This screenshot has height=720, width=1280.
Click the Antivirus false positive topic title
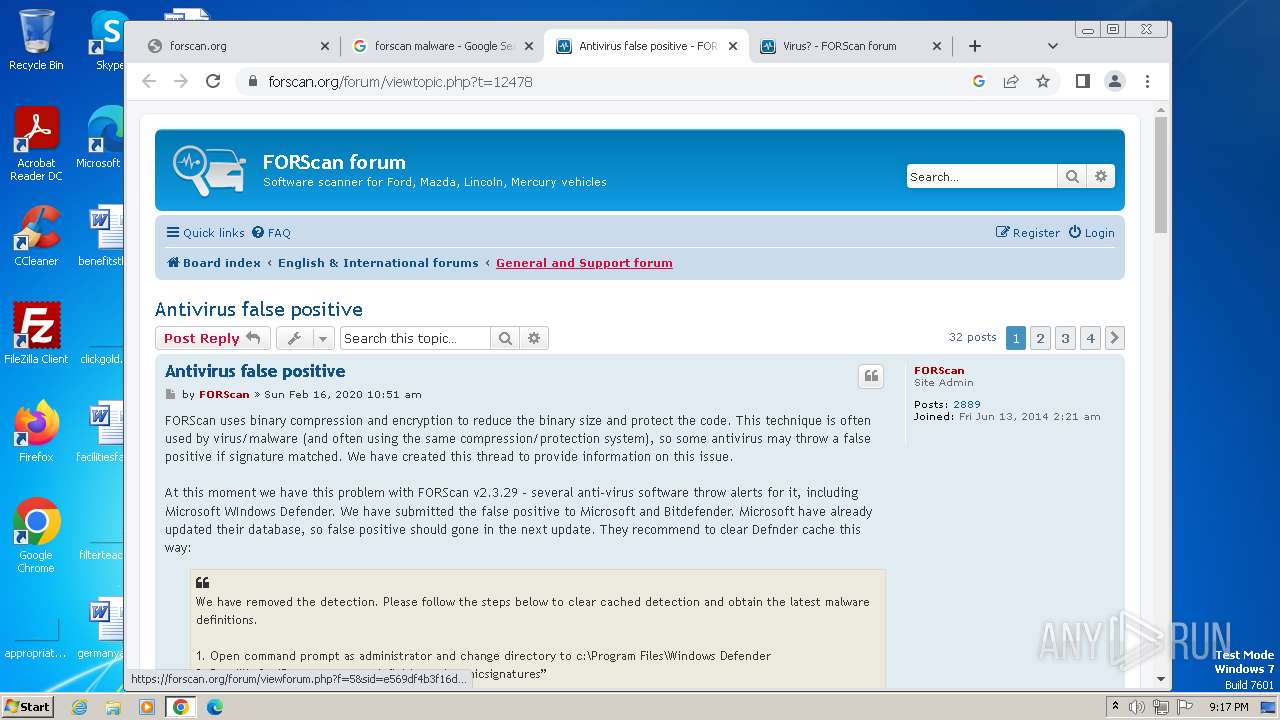[259, 309]
